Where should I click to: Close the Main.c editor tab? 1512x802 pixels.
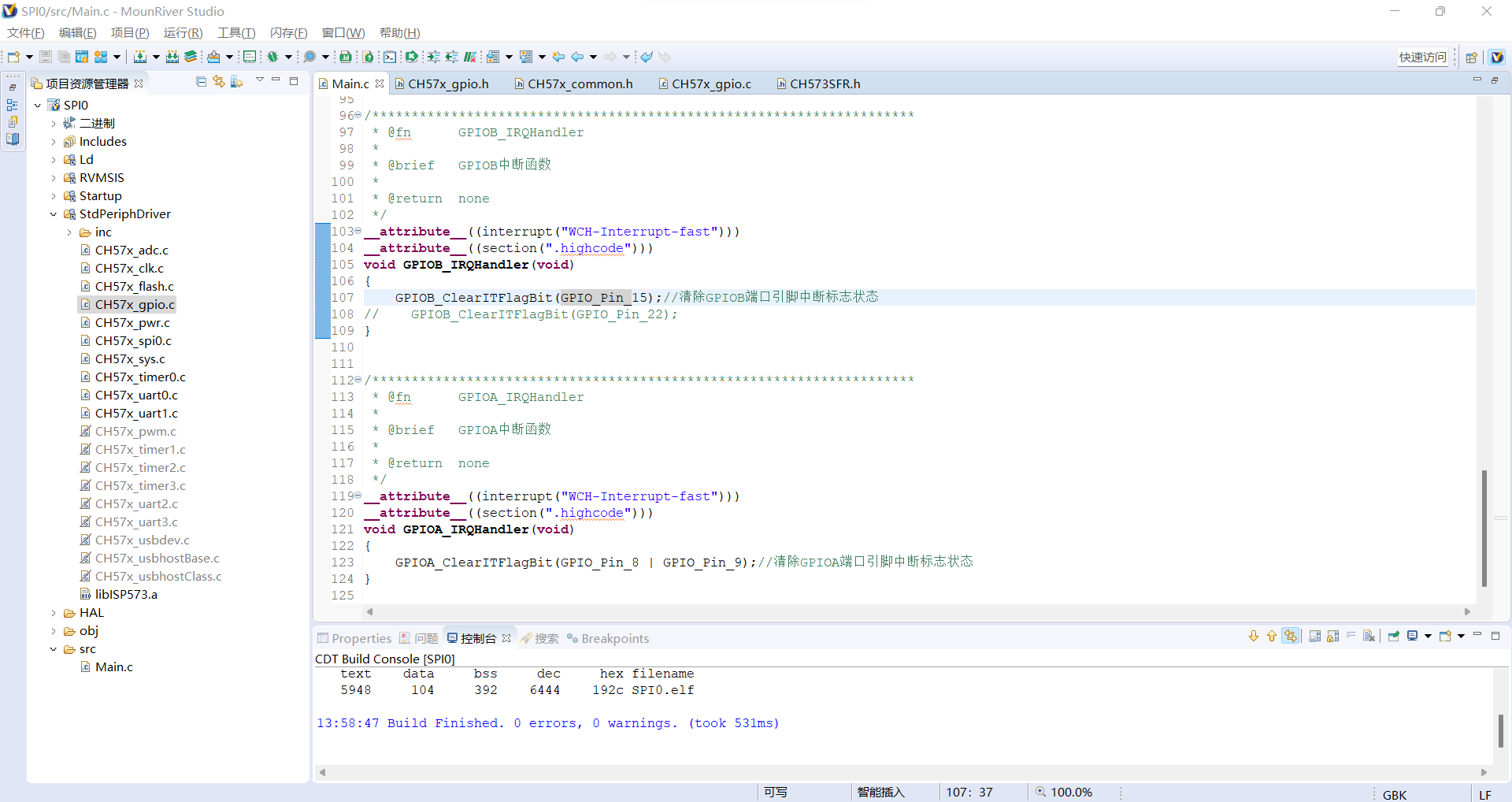coord(380,84)
